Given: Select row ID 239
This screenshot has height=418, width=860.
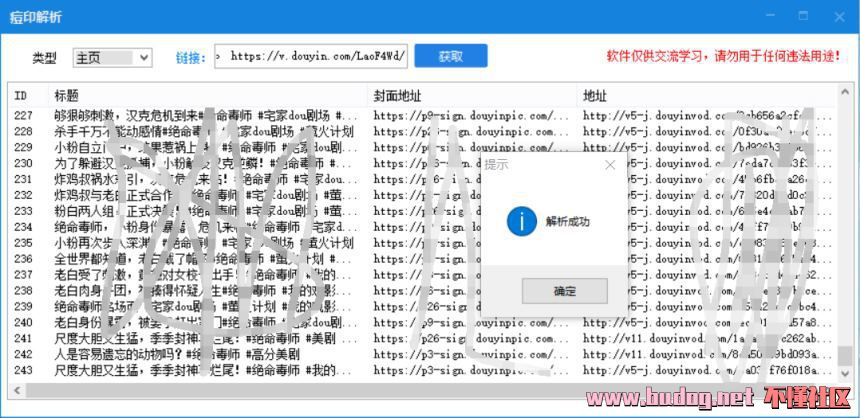Looking at the screenshot, I should [x=422, y=307].
